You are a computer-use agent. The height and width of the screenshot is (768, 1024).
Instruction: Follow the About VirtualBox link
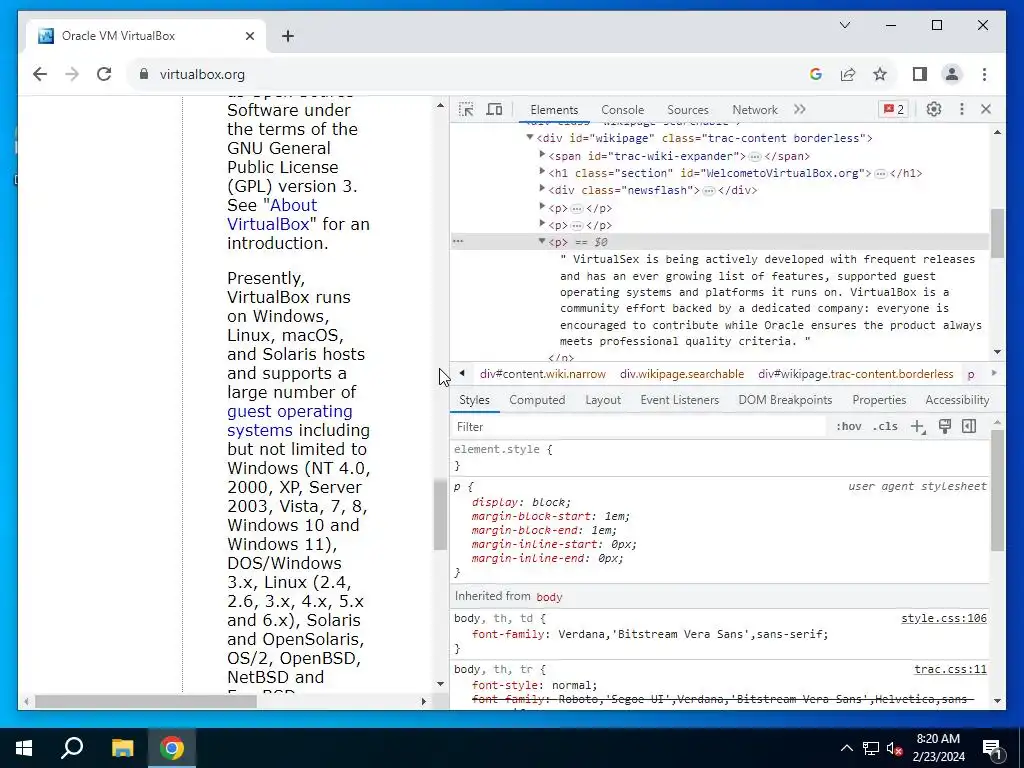(272, 214)
